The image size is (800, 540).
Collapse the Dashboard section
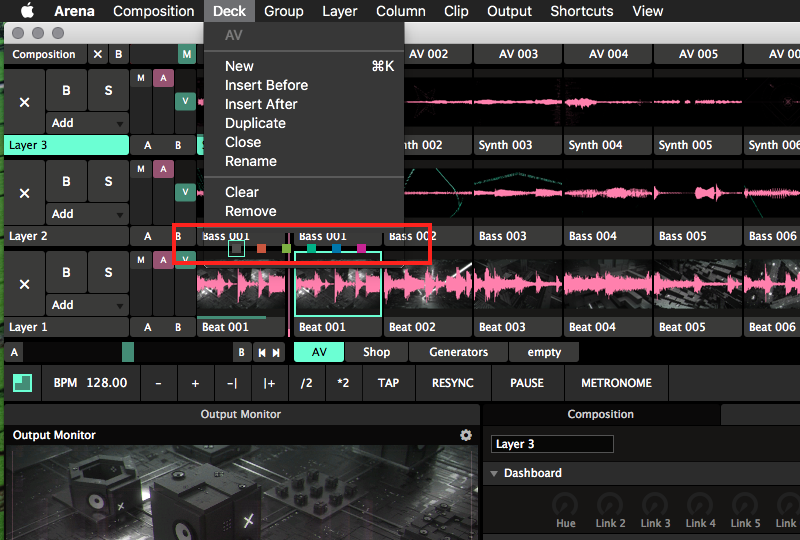pos(494,473)
